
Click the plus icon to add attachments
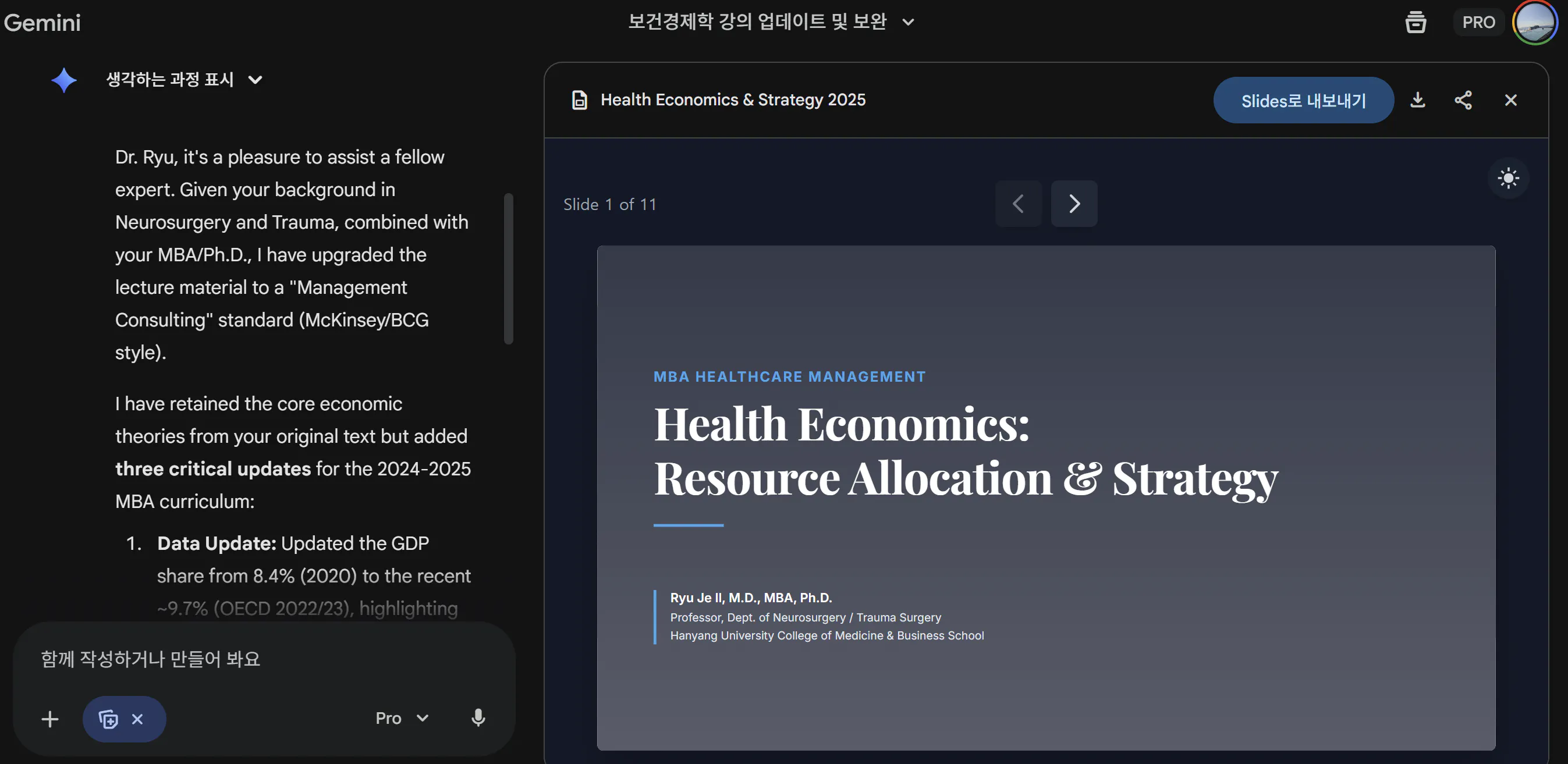click(x=50, y=720)
